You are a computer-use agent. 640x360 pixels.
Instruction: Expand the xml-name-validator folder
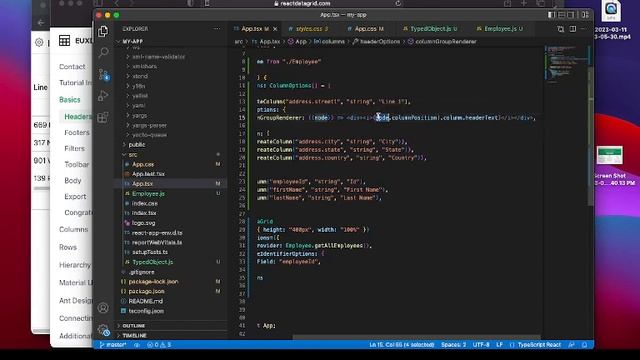click(159, 57)
